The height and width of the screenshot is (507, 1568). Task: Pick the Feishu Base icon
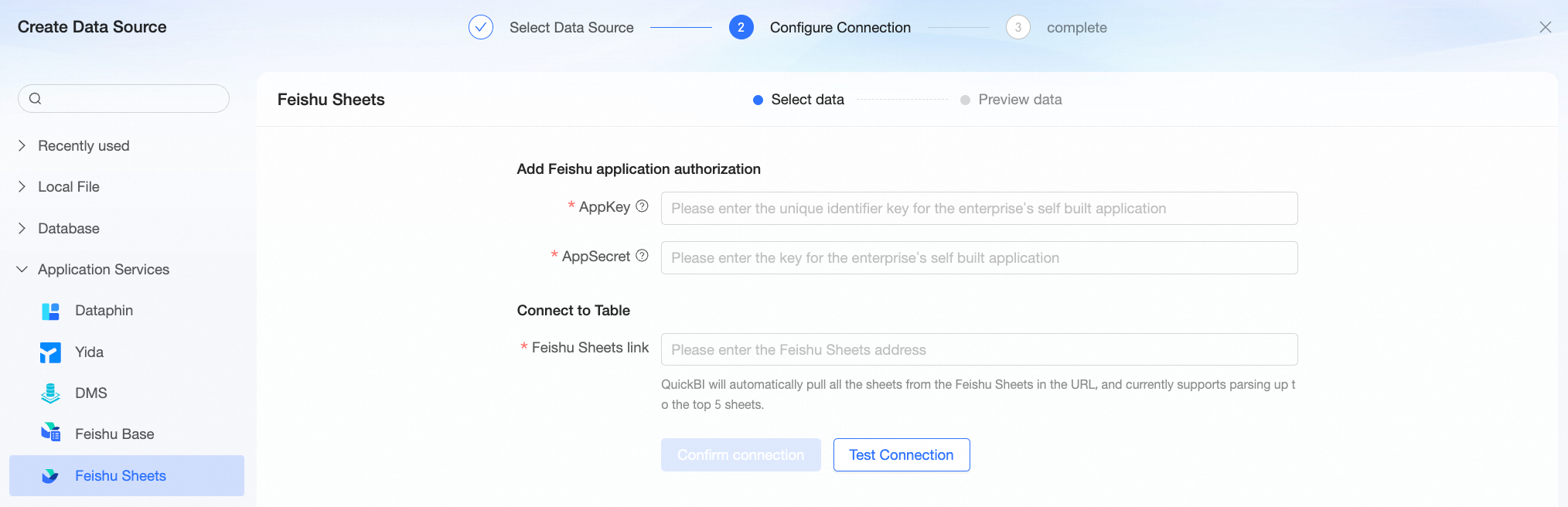pos(50,432)
